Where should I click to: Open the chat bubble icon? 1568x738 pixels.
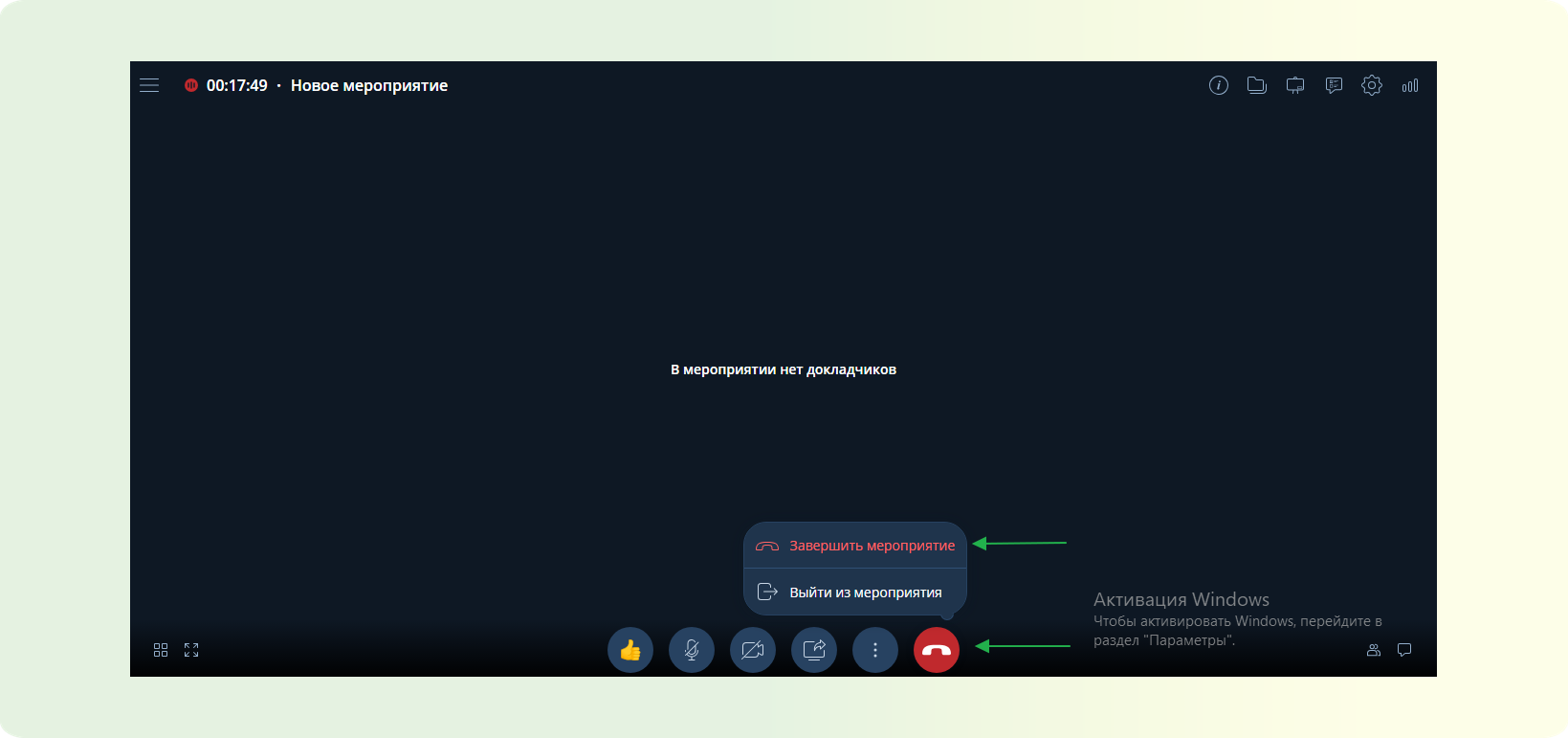1404,650
